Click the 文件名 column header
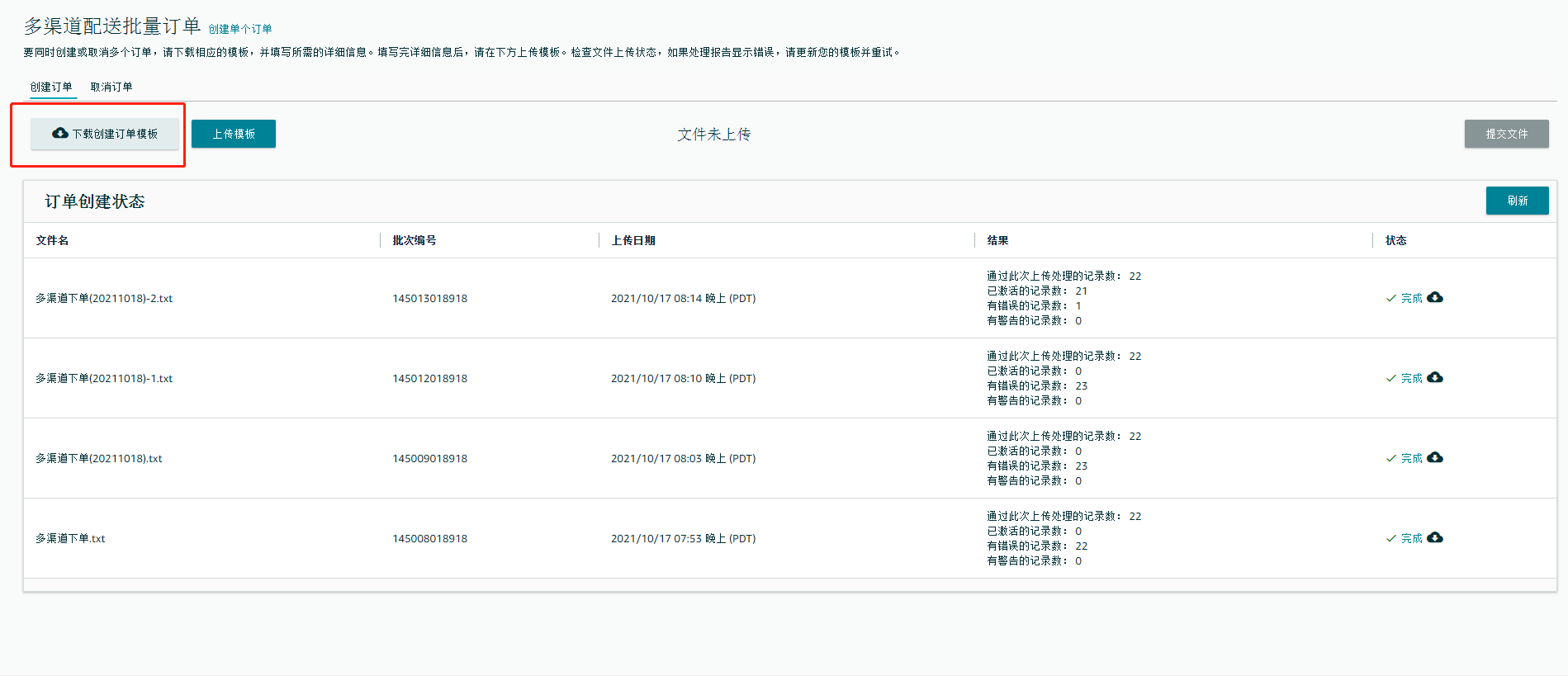The image size is (1568, 676). point(53,240)
